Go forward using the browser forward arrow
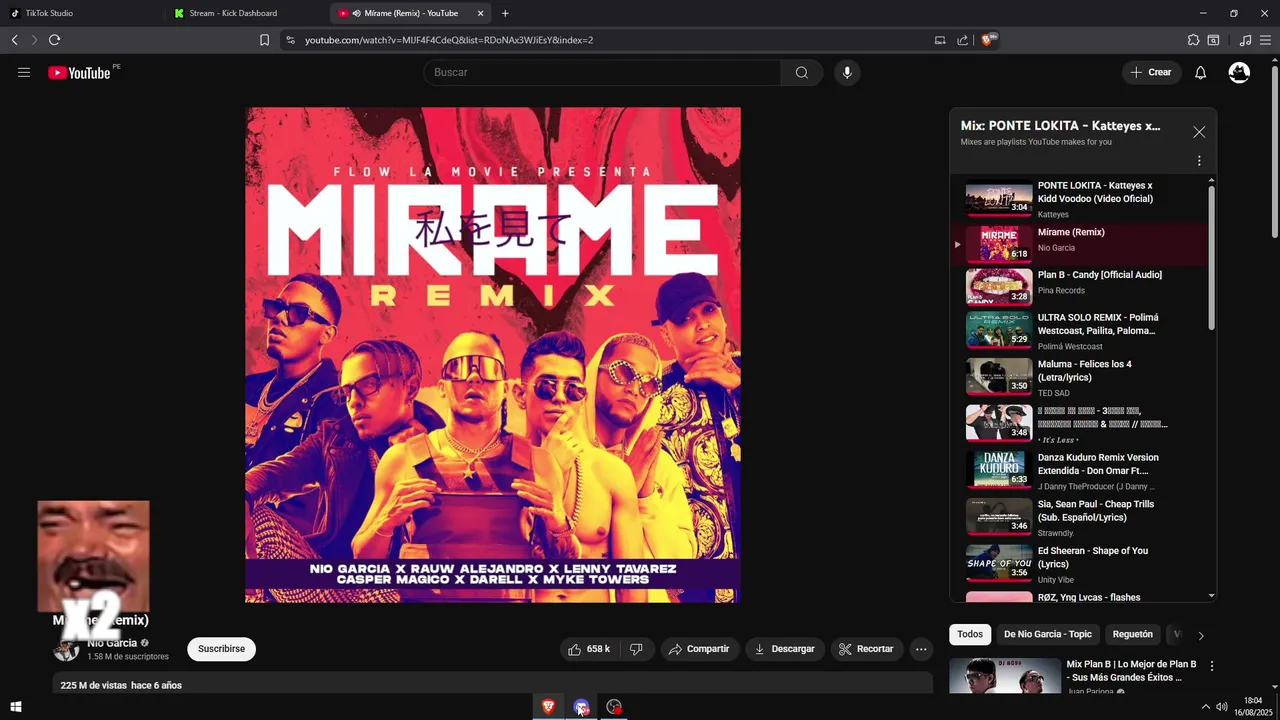Image resolution: width=1280 pixels, height=720 pixels. point(33,40)
